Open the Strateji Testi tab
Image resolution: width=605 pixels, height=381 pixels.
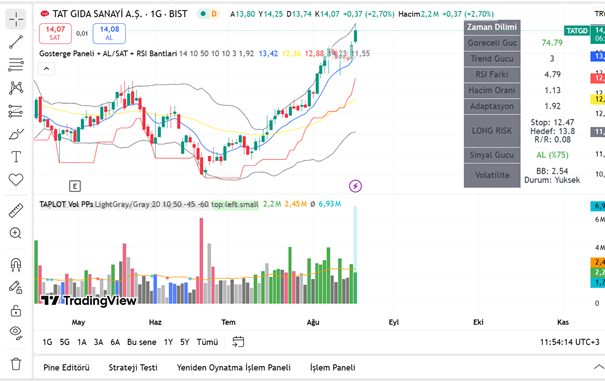tap(133, 367)
